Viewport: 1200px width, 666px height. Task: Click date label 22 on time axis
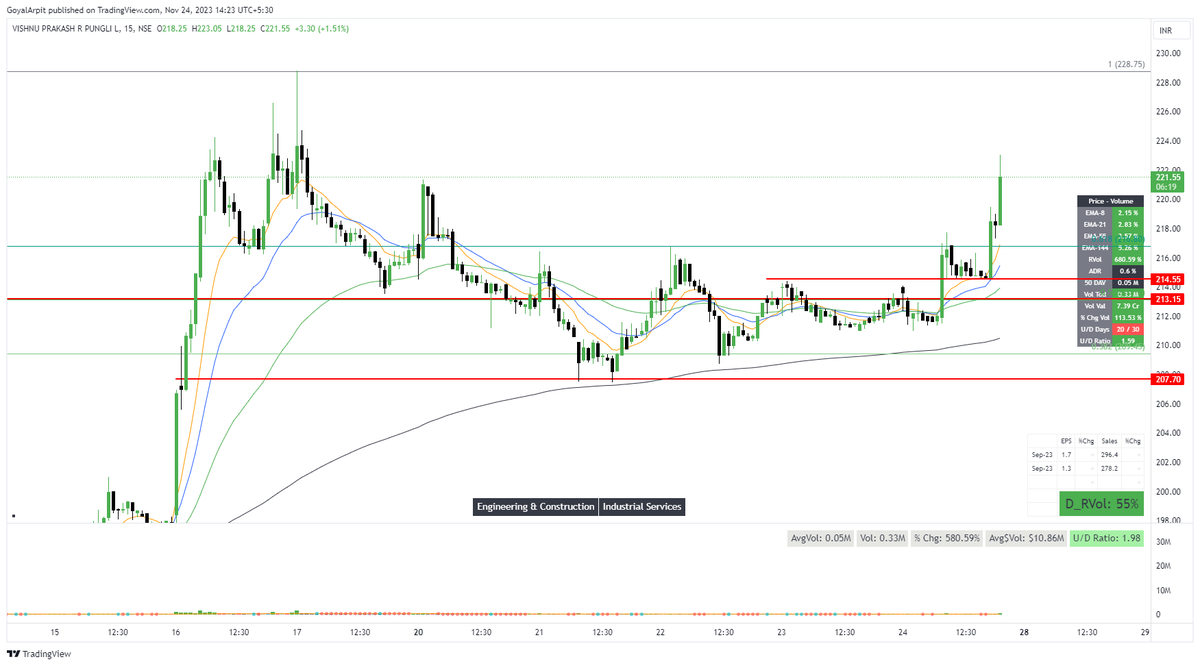(x=660, y=632)
